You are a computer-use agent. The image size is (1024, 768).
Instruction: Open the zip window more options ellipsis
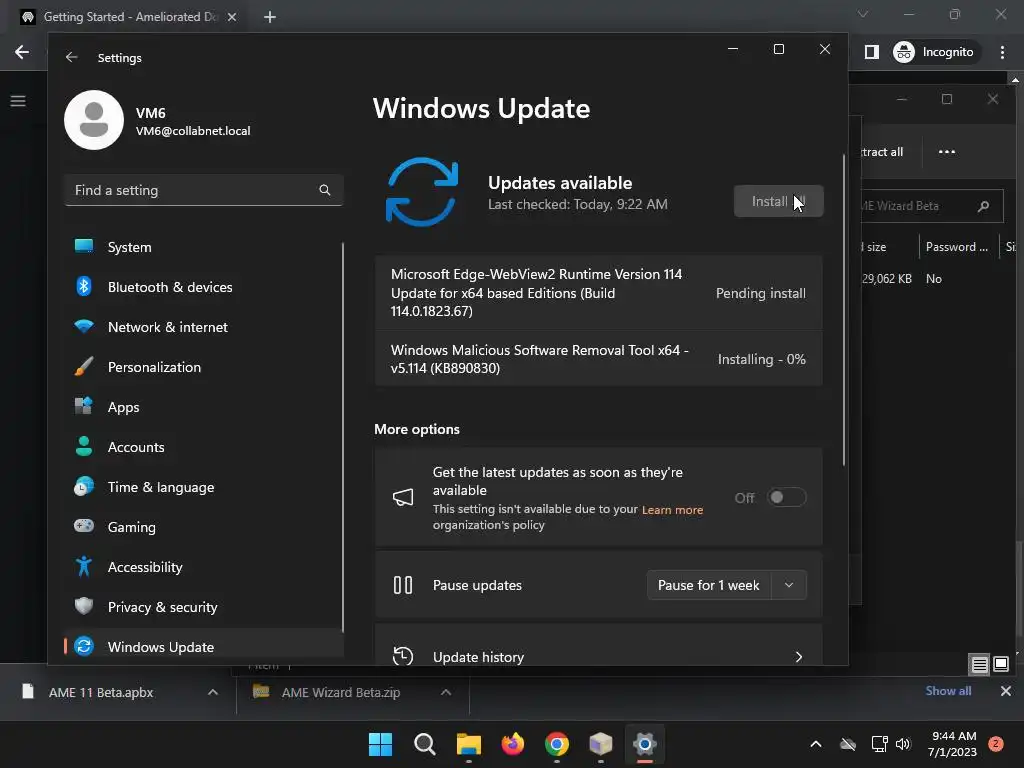click(947, 152)
